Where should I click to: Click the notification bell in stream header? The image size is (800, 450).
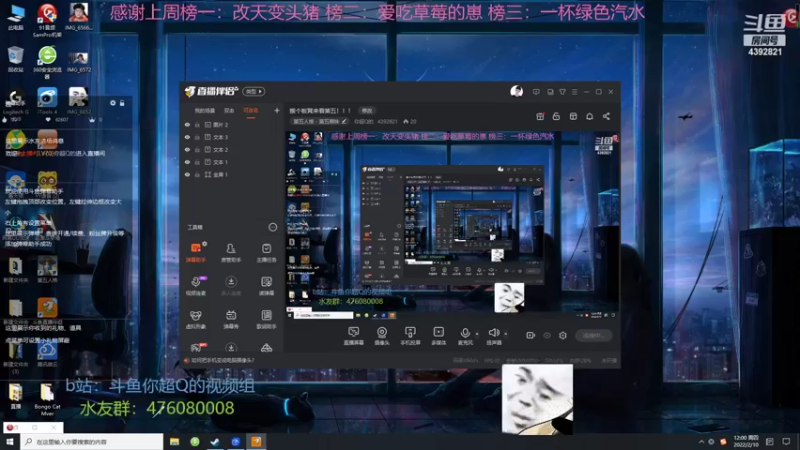coord(589,116)
